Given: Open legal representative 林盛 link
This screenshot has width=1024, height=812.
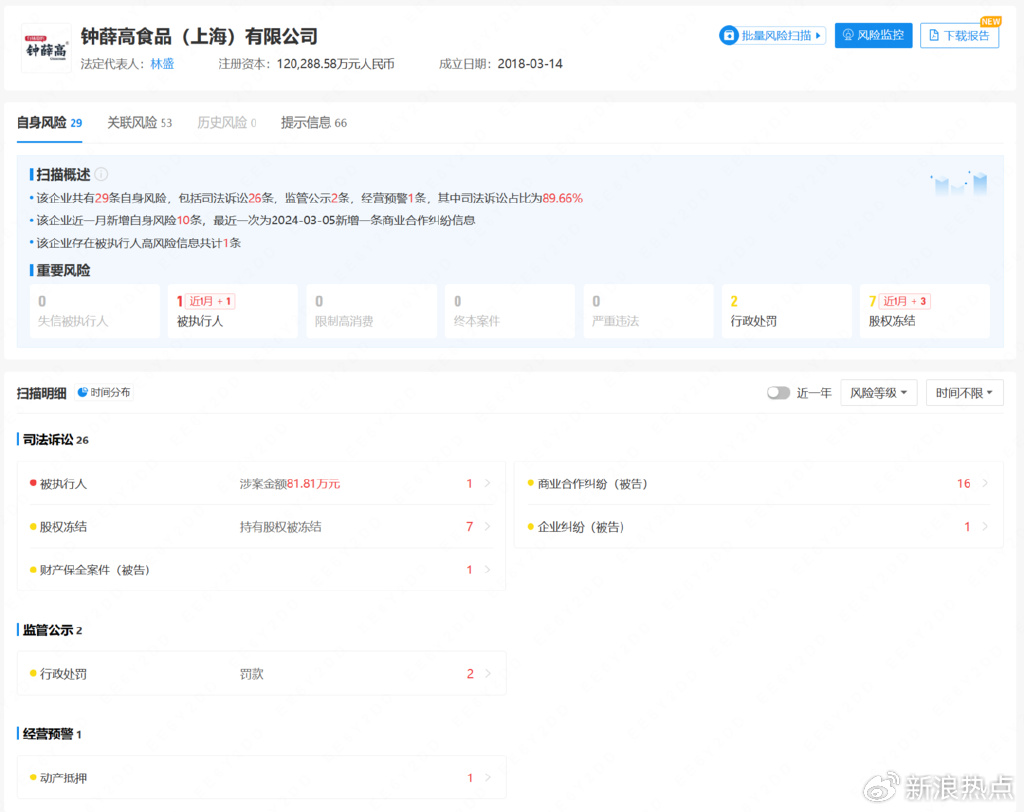Looking at the screenshot, I should click(162, 64).
